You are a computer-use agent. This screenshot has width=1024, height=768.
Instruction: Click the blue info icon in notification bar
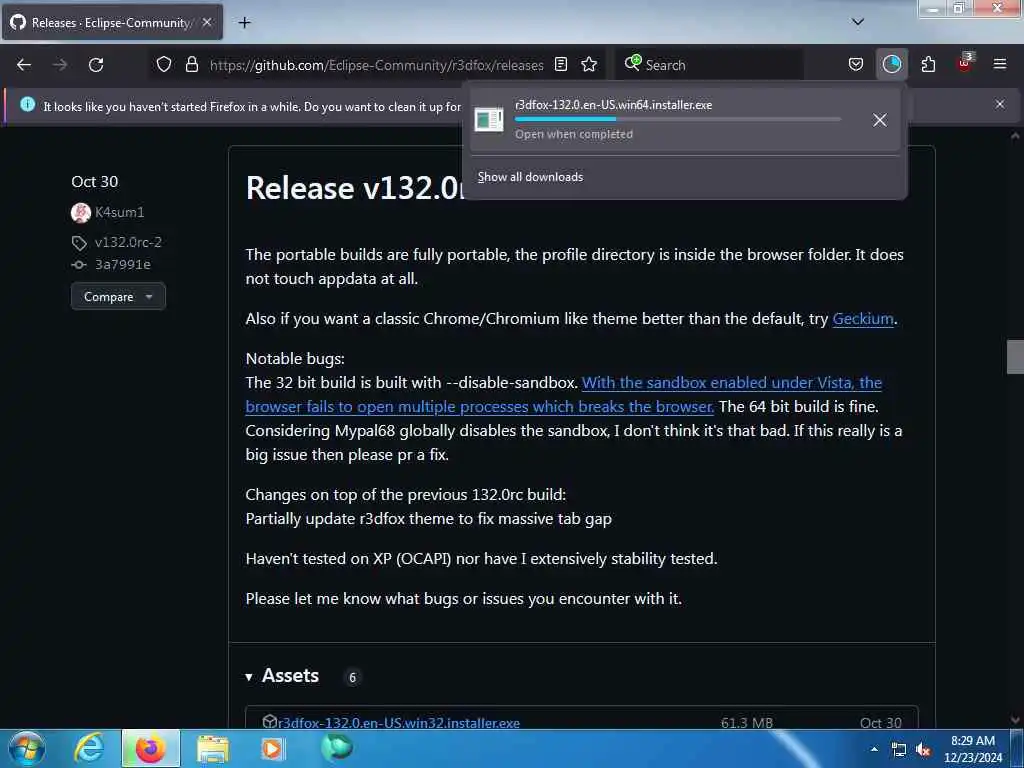[x=27, y=104]
